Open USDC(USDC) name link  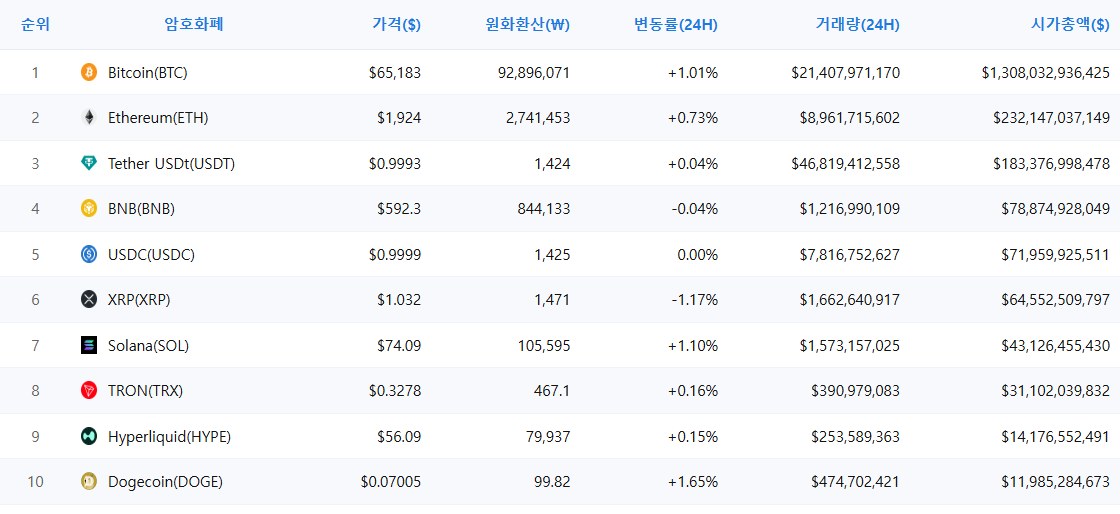(x=151, y=254)
